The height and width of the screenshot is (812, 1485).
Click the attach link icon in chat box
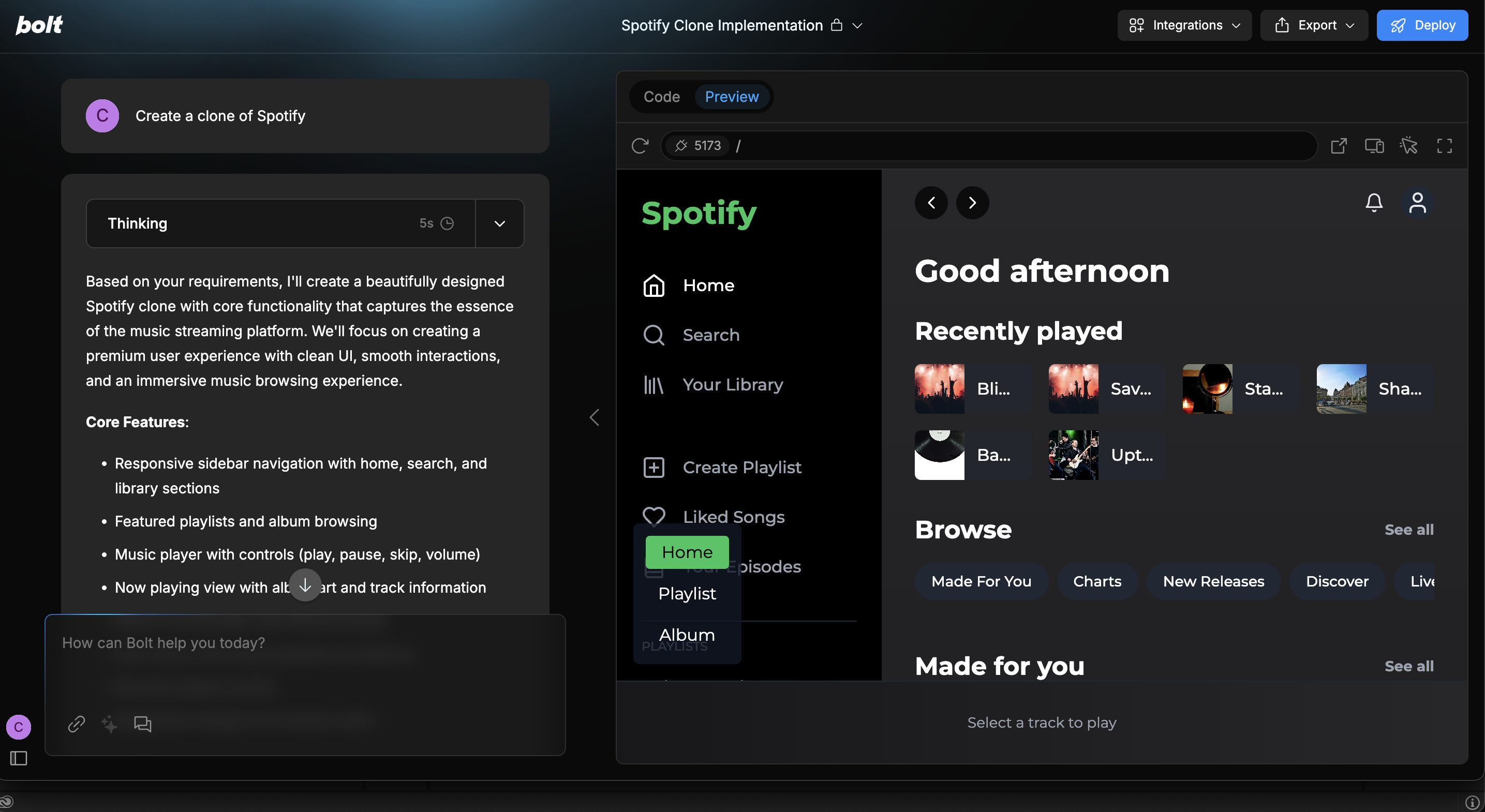point(76,724)
